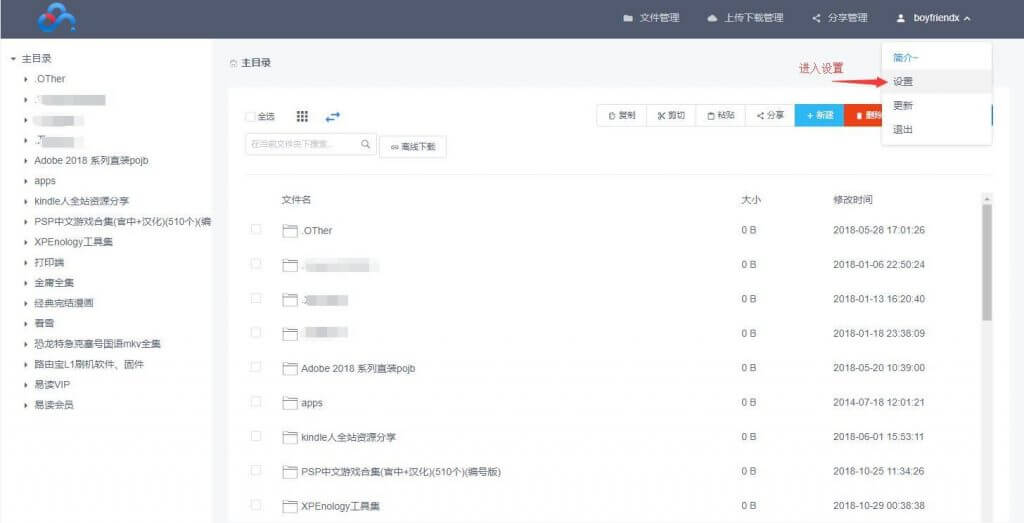Tick checkbox beside kindle人全站资源分享
Image resolution: width=1024 pixels, height=523 pixels.
pos(256,437)
